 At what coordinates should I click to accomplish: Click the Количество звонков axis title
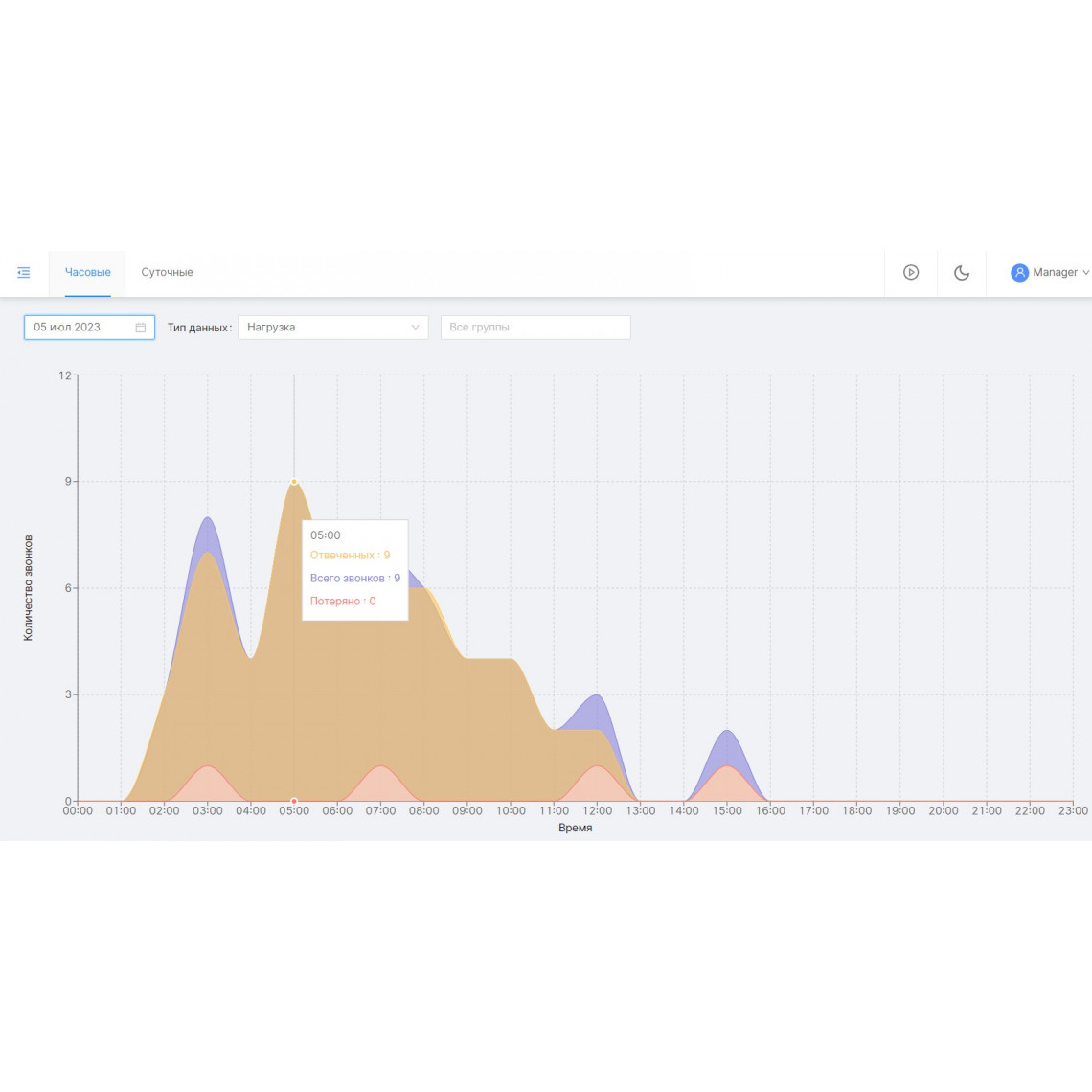pos(28,588)
